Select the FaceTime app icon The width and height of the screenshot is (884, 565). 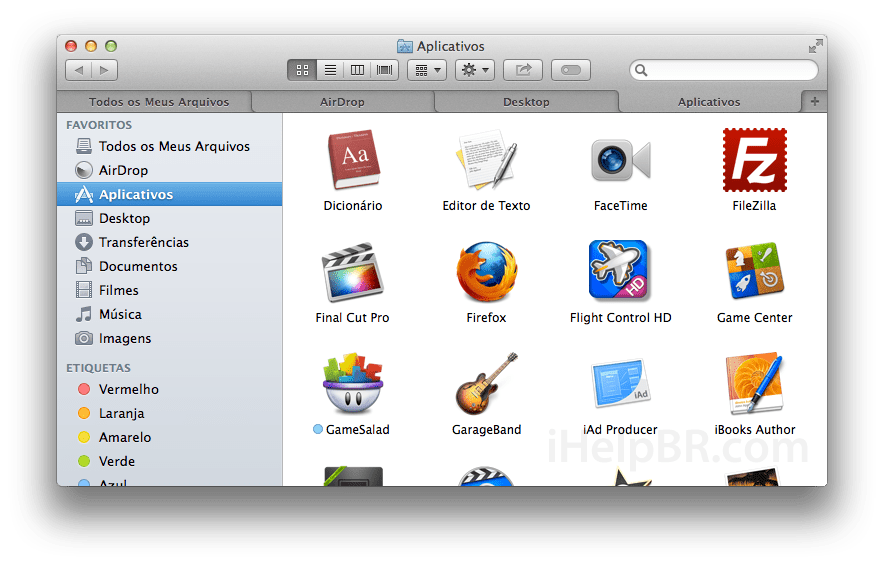coord(620,160)
